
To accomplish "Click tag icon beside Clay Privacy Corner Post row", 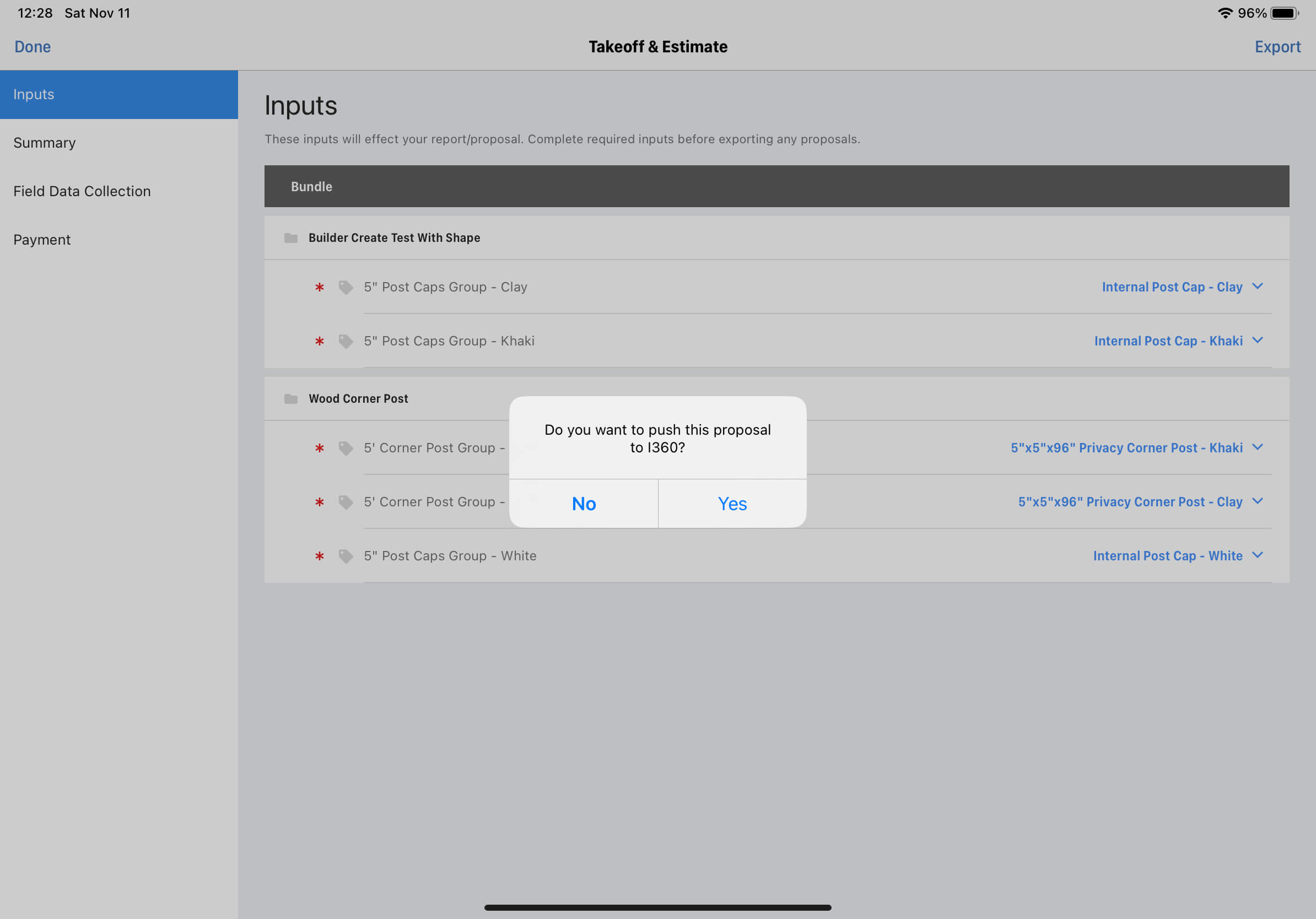I will pyautogui.click(x=346, y=502).
